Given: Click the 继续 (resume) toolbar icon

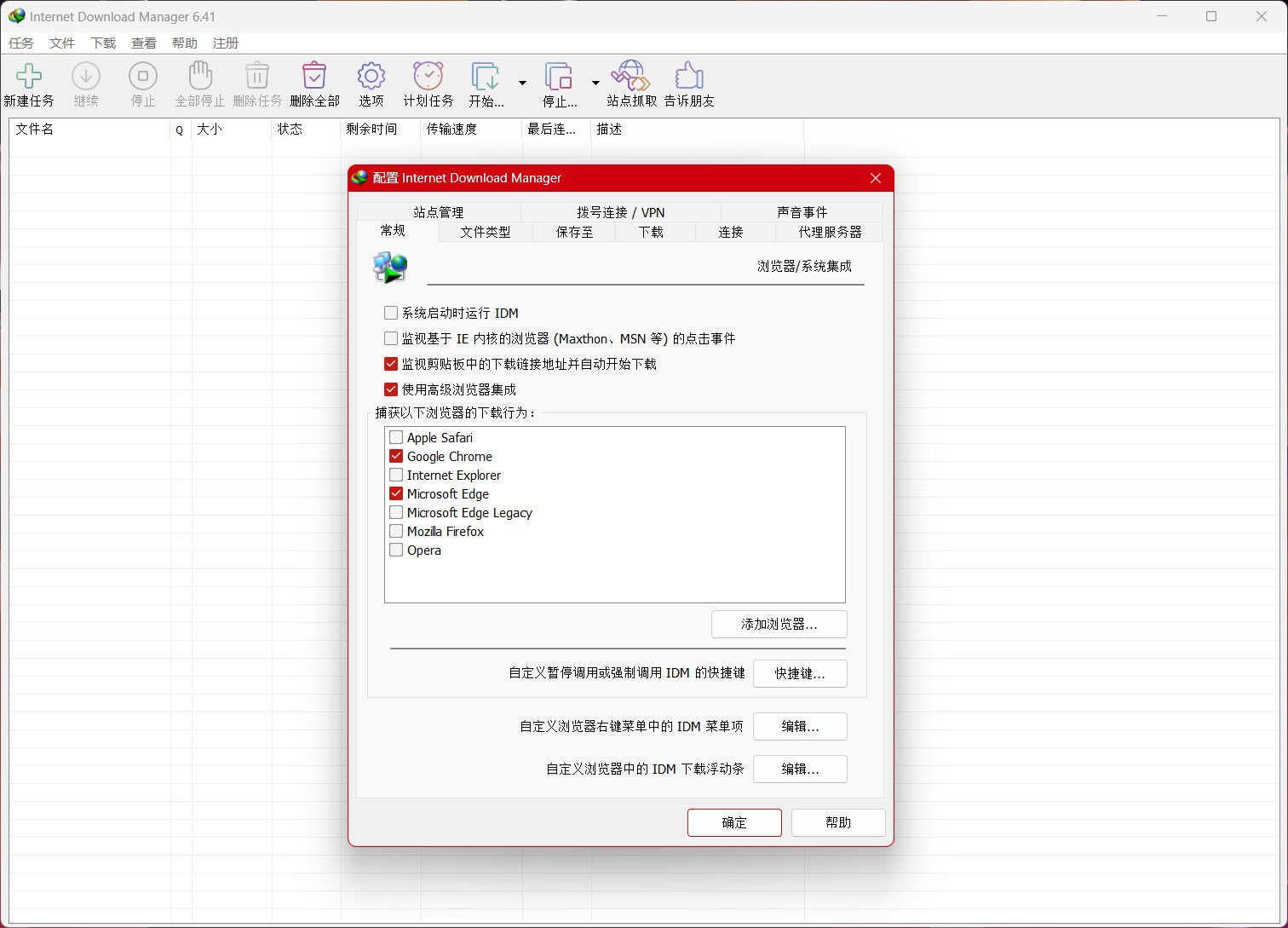Looking at the screenshot, I should coord(85,77).
